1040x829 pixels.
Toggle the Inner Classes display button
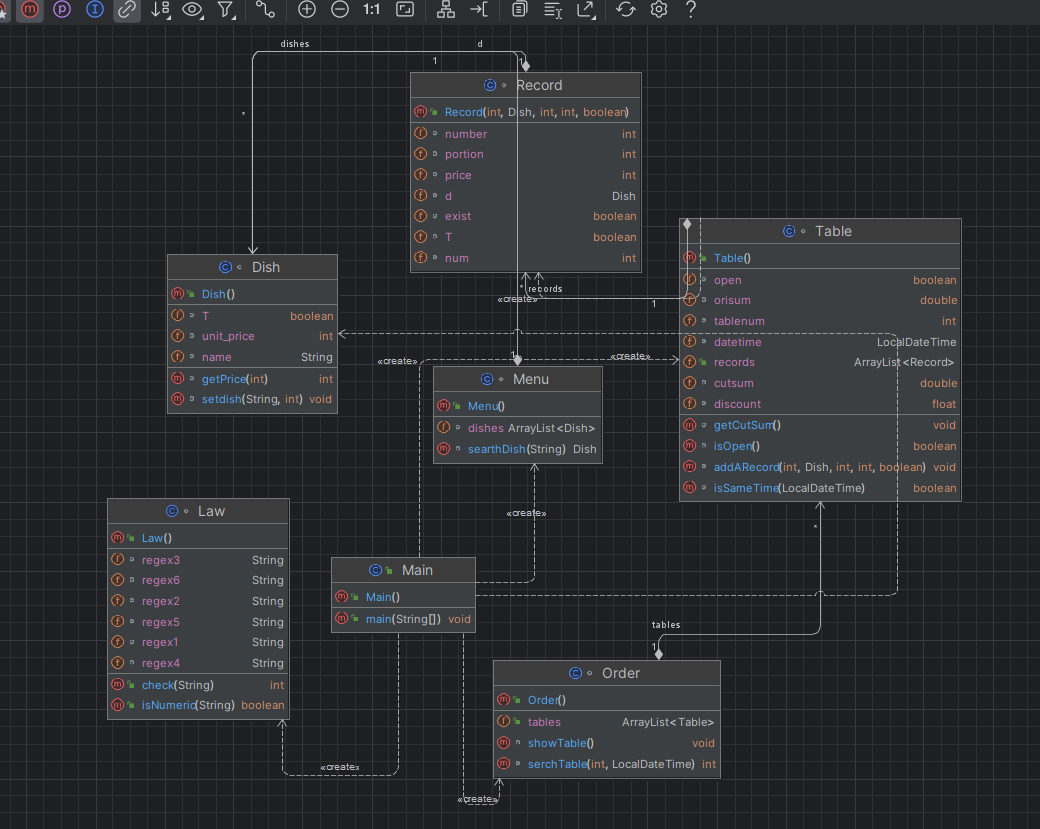(x=95, y=10)
